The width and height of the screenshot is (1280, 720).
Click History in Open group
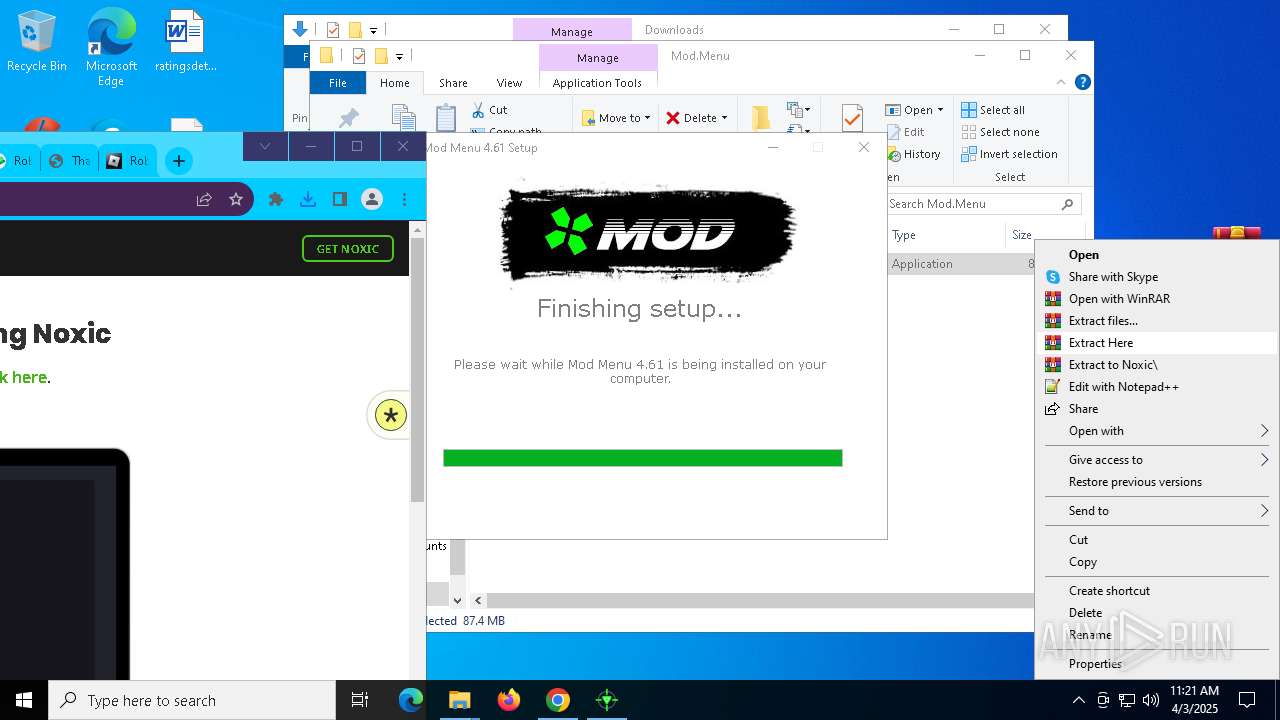pos(912,154)
